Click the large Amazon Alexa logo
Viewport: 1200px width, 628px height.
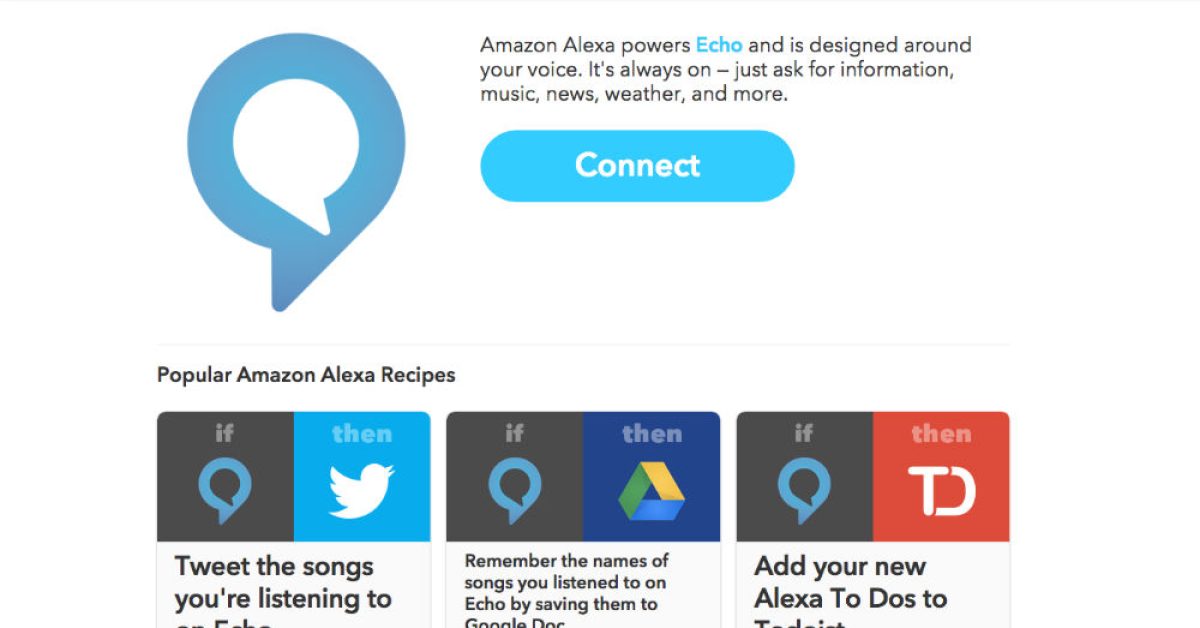pyautogui.click(x=296, y=170)
